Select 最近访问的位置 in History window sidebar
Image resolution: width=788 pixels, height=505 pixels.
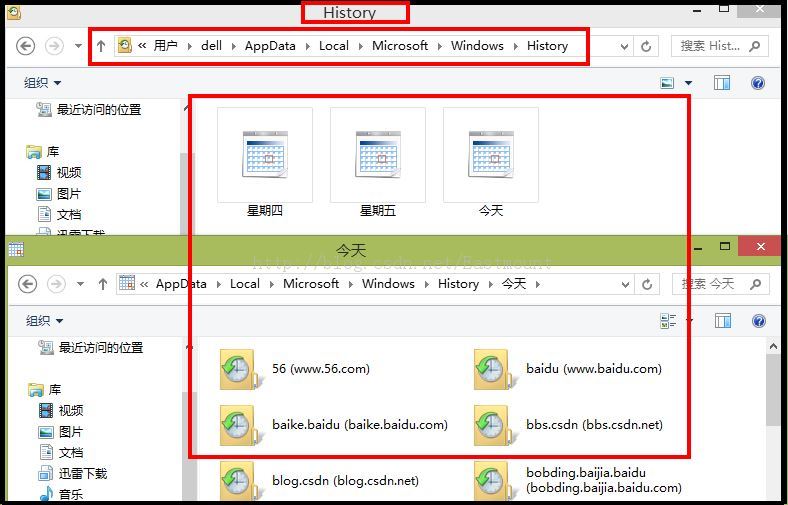pos(89,110)
